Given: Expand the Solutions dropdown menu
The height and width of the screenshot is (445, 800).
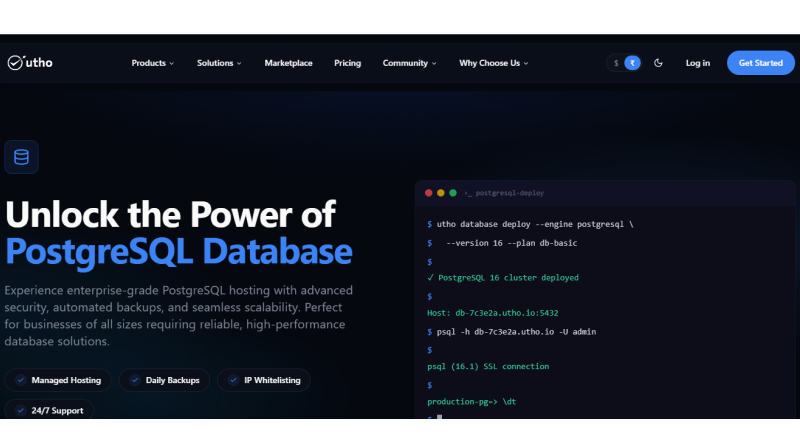Looking at the screenshot, I should click(x=219, y=63).
